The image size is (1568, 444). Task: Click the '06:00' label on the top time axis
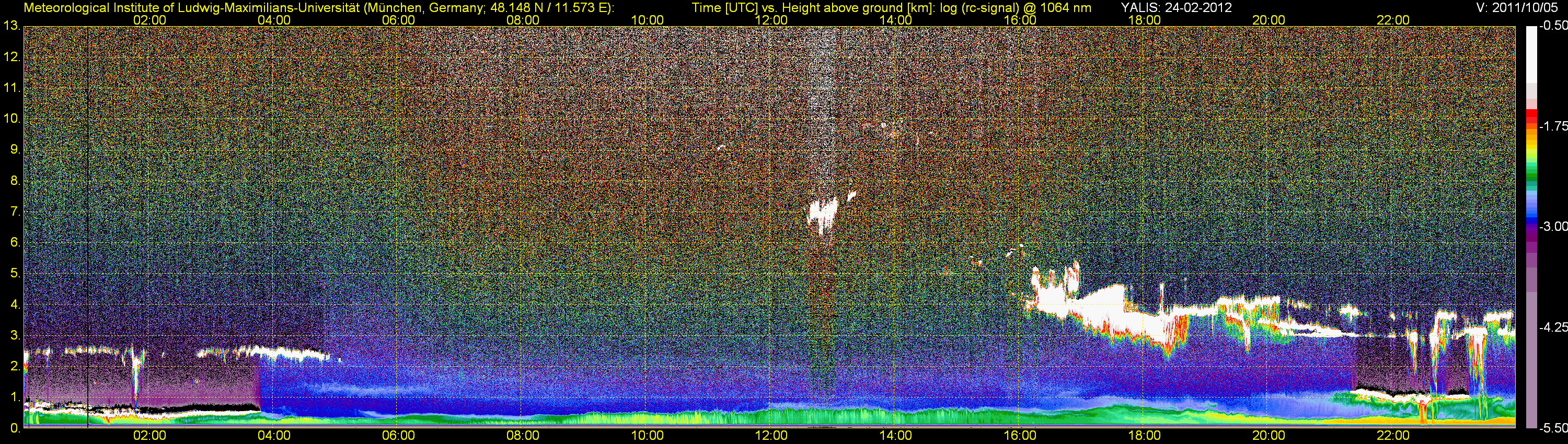398,20
